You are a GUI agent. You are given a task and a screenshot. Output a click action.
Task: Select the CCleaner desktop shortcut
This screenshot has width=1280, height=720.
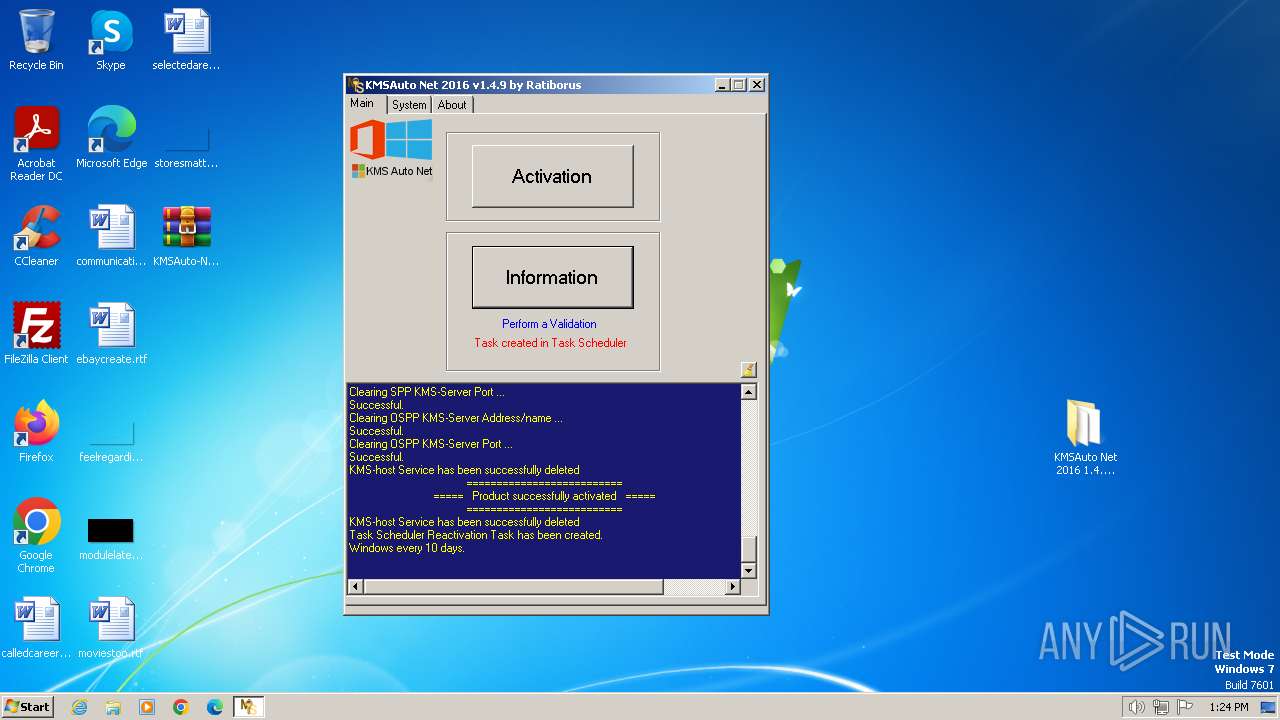36,236
